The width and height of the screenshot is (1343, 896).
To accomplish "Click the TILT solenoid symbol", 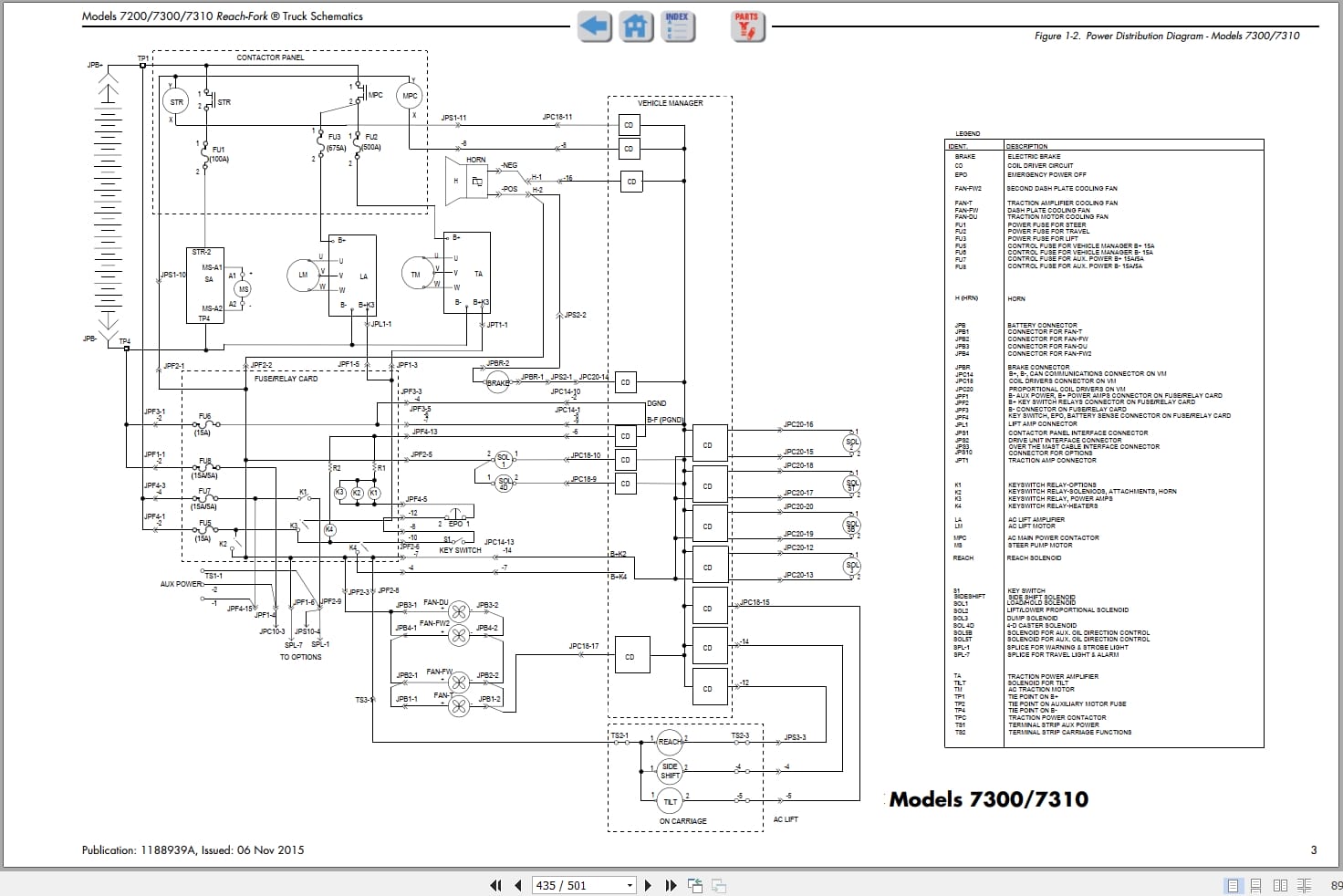I will click(x=670, y=802).
